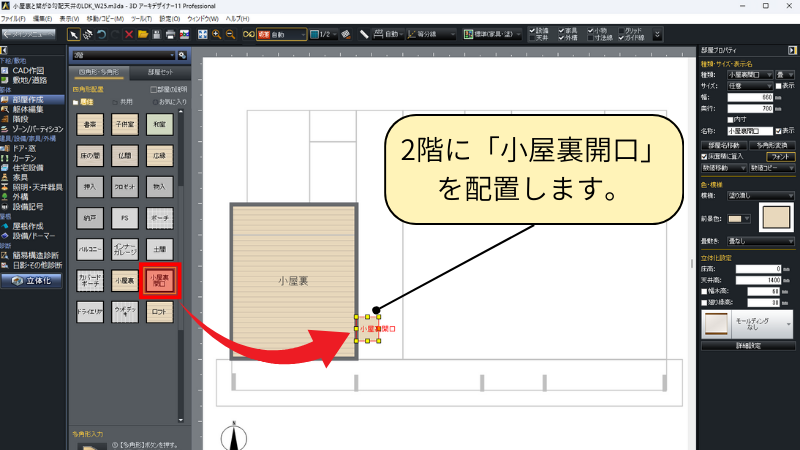Image resolution: width=800 pixels, height=450 pixels.
Task: Click the save floppy disk icon
Action: [155, 35]
